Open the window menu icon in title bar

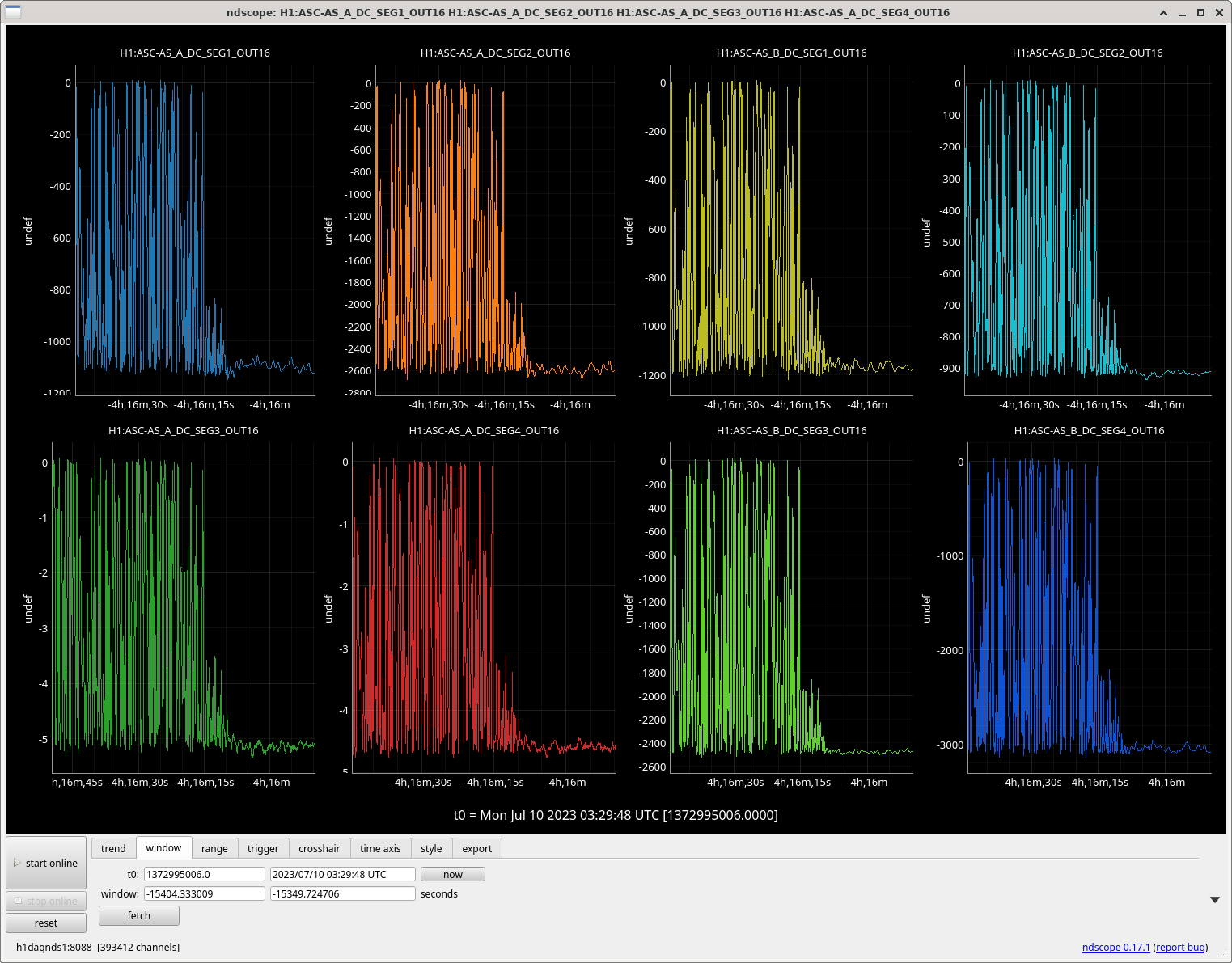pos(13,12)
